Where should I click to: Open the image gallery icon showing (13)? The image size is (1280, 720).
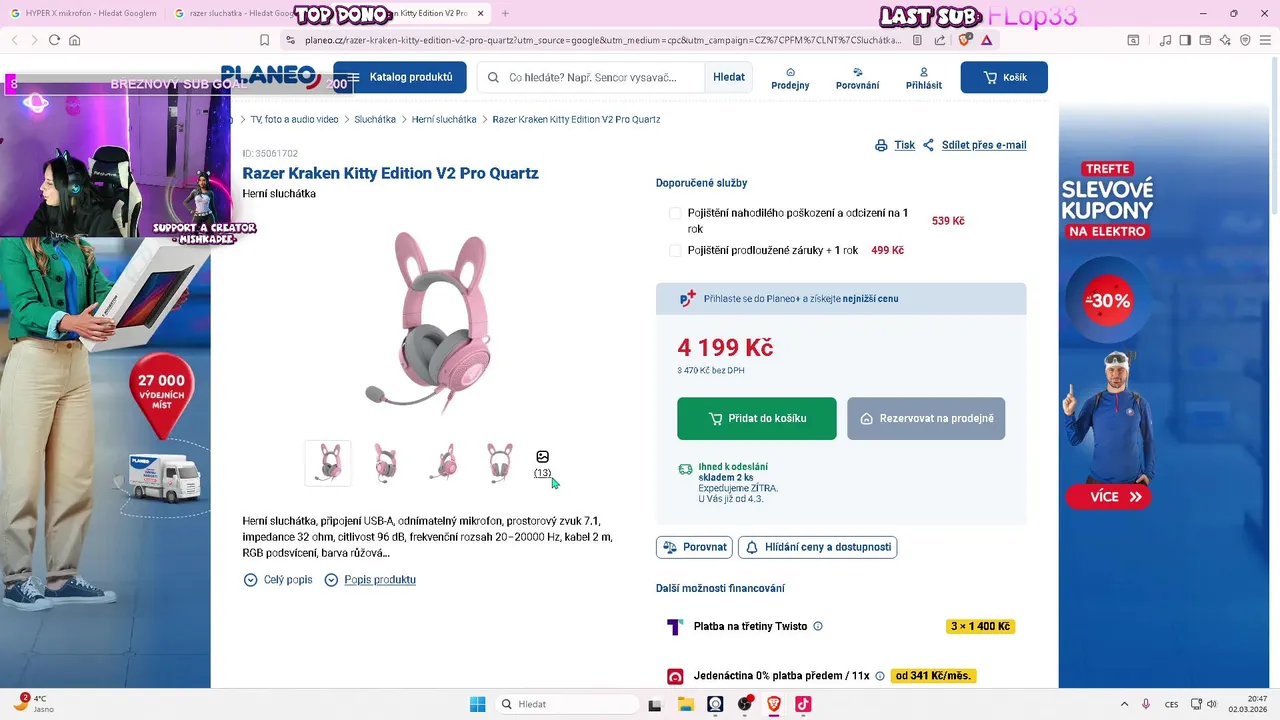click(x=542, y=458)
